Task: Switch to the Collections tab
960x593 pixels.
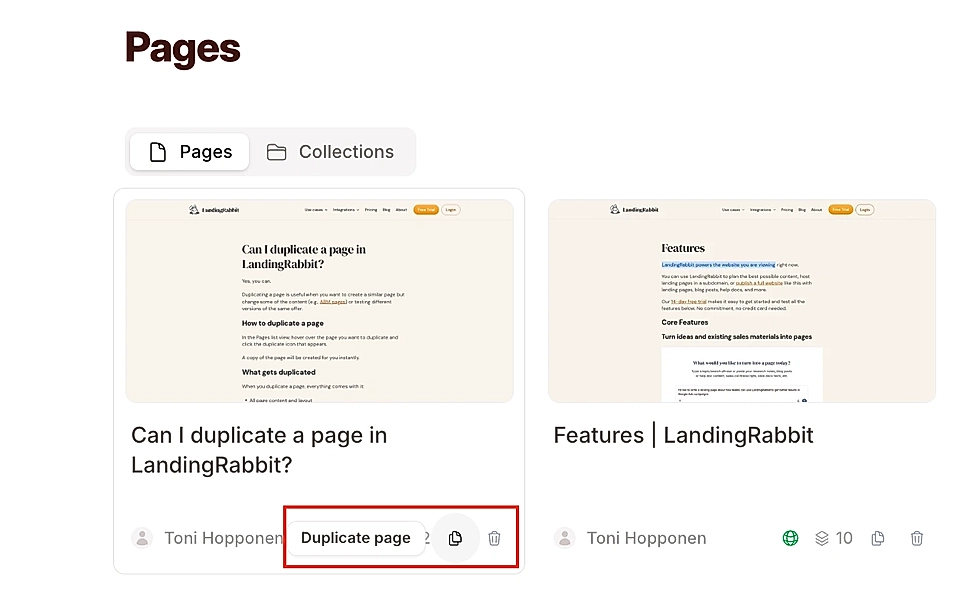Action: click(x=332, y=151)
